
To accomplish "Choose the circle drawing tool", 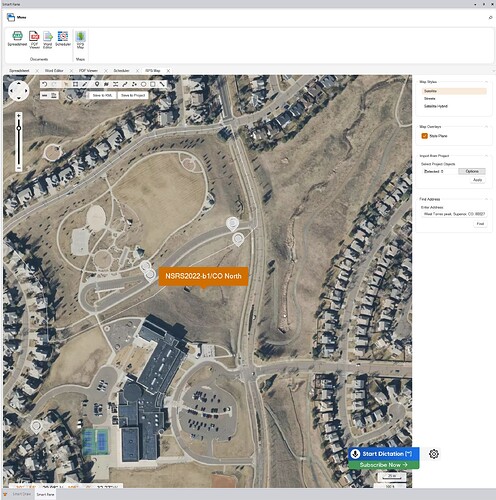I will tap(144, 84).
